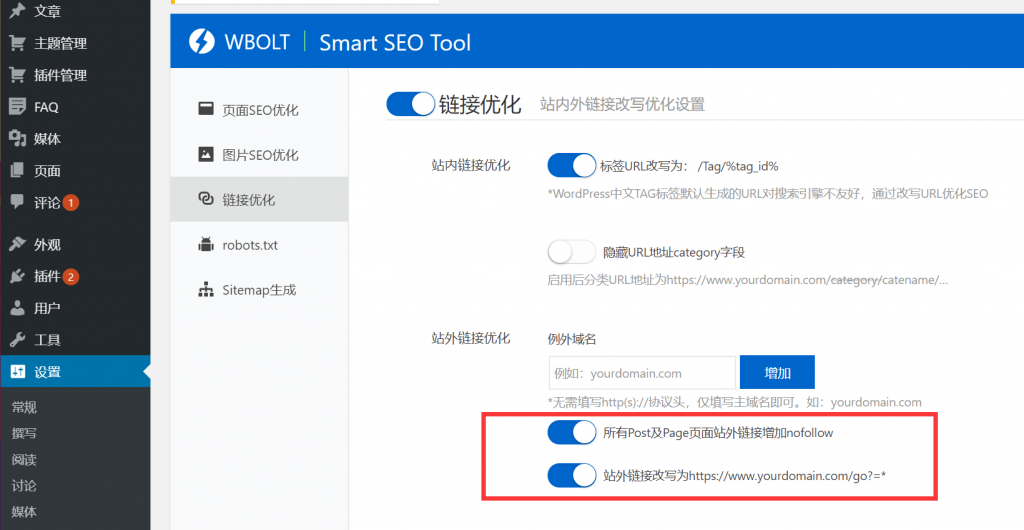The image size is (1024, 530).
Task: Click the 页面SEO优化 card icon
Action: (206, 109)
